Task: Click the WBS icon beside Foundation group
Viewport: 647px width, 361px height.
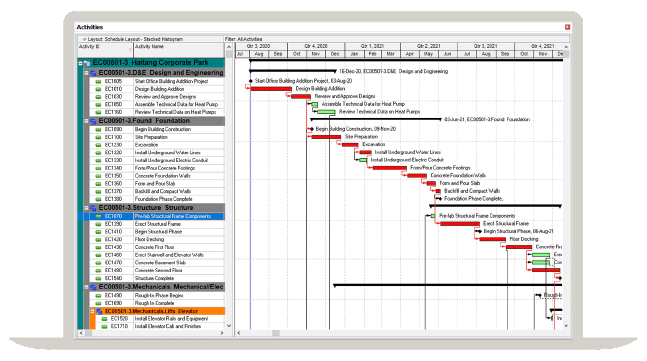Action: [93, 121]
